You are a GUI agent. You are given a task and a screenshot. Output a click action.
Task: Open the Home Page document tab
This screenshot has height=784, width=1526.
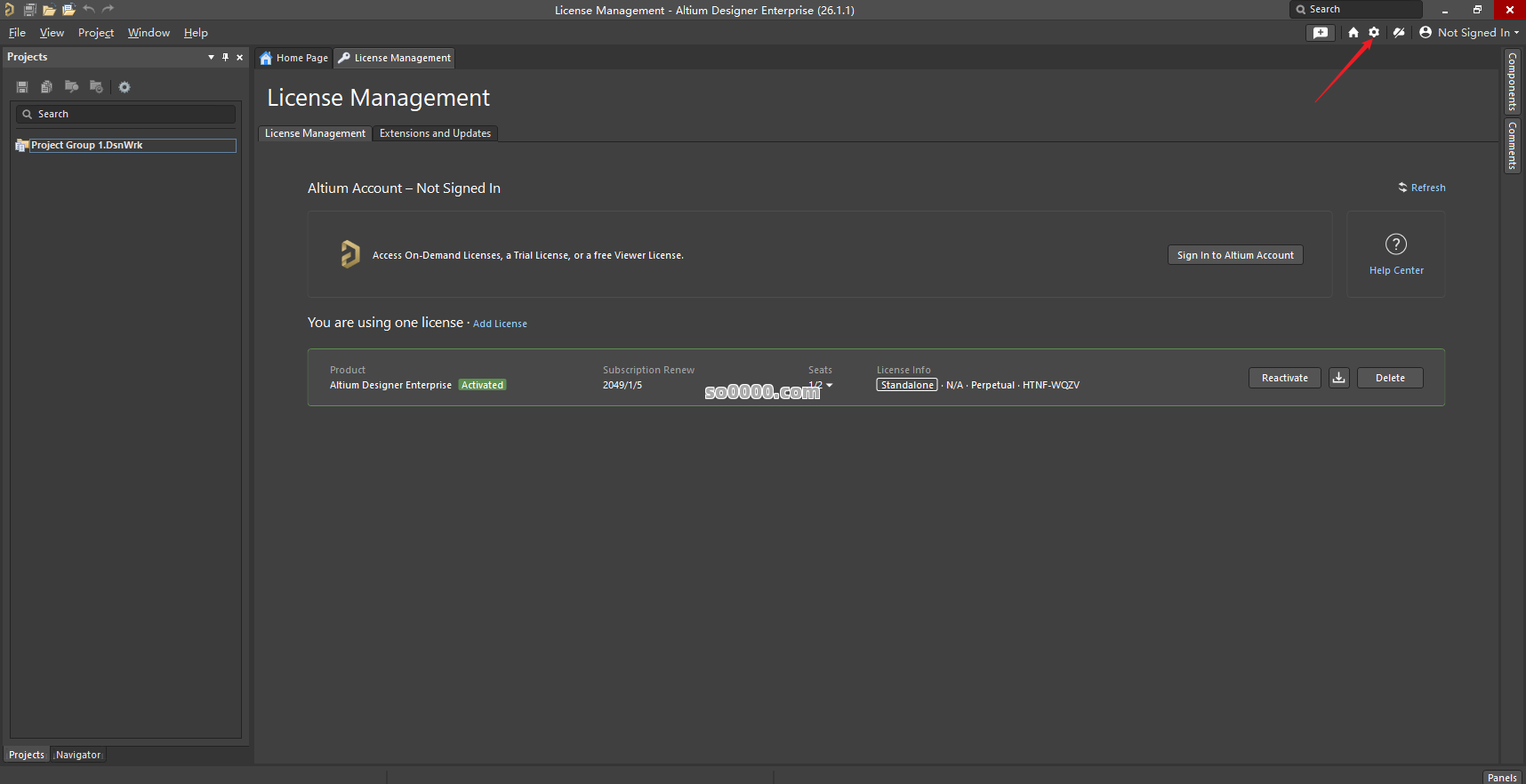click(294, 58)
